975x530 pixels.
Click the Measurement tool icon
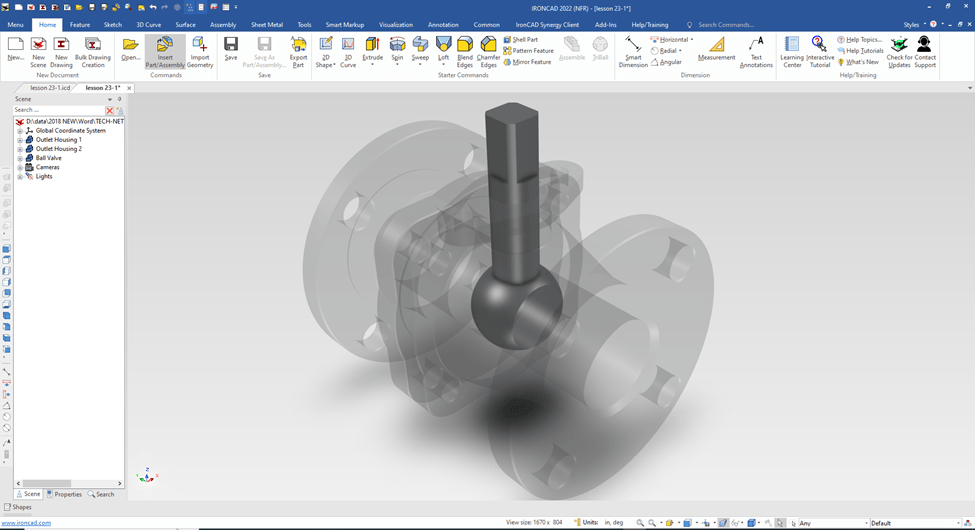click(716, 47)
